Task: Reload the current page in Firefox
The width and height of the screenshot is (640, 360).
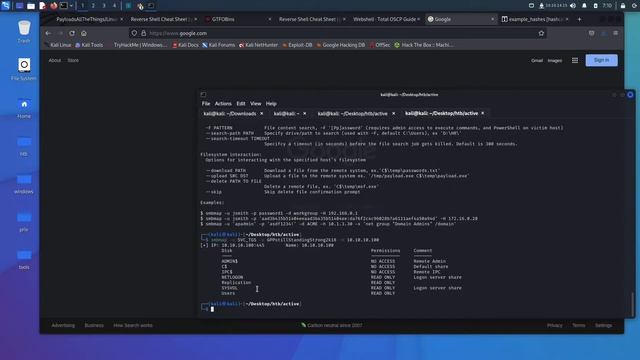Action: click(72, 33)
